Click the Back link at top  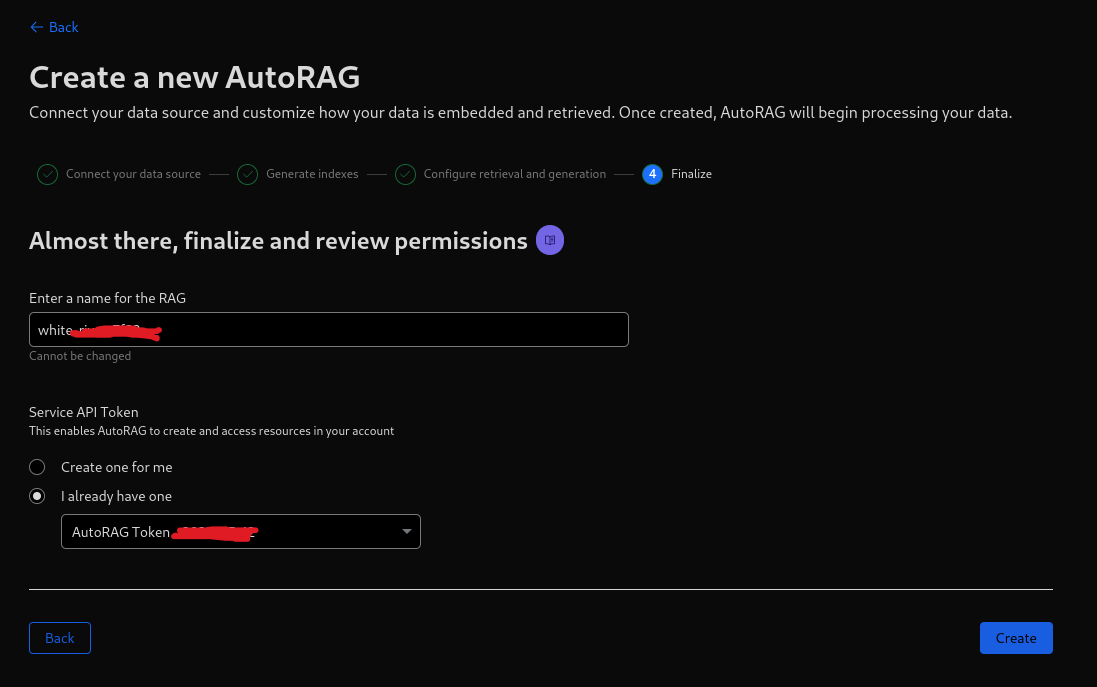point(54,27)
